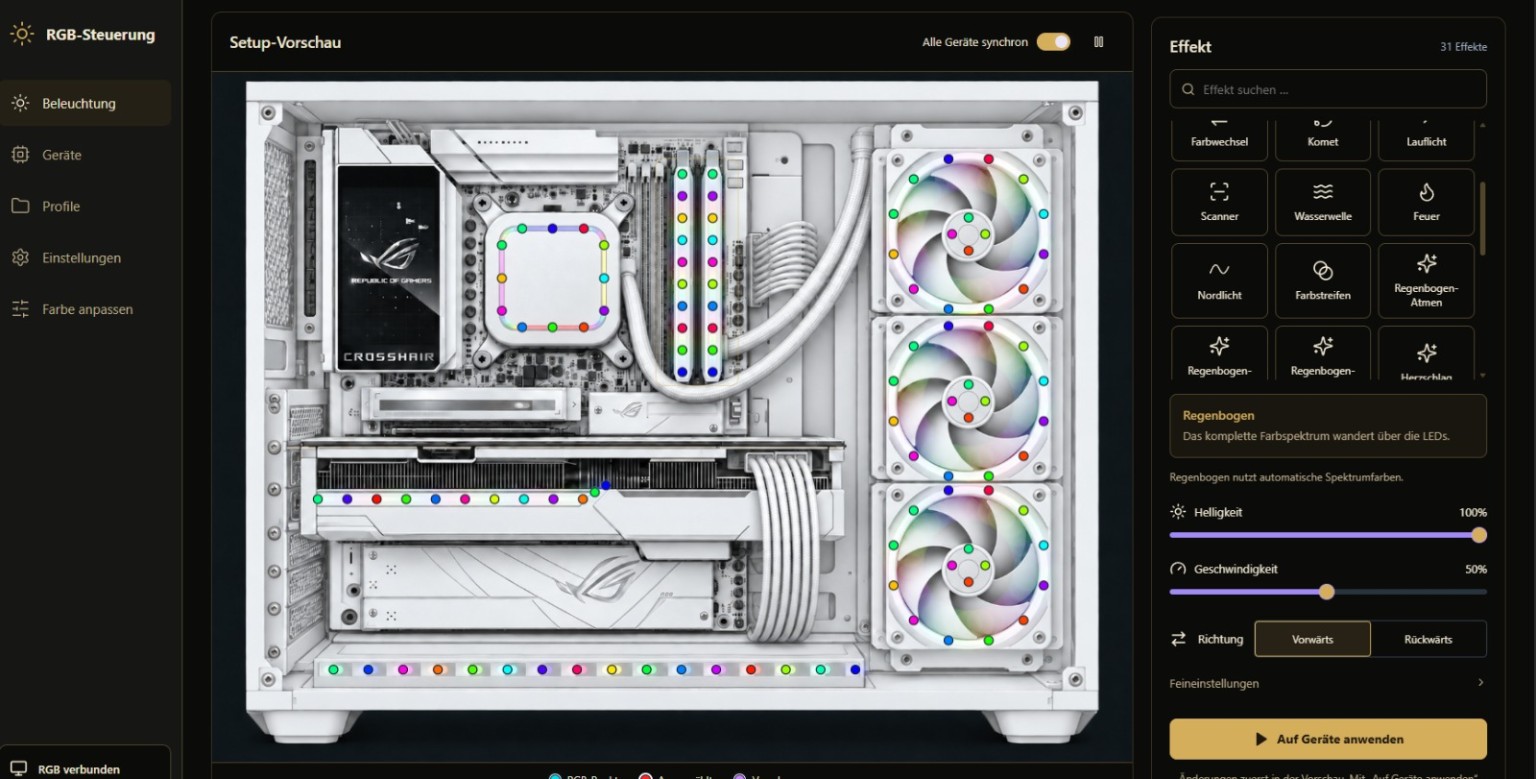This screenshot has width=1536, height=779.
Task: Focus the Effekt suchen search field
Action: pos(1328,89)
